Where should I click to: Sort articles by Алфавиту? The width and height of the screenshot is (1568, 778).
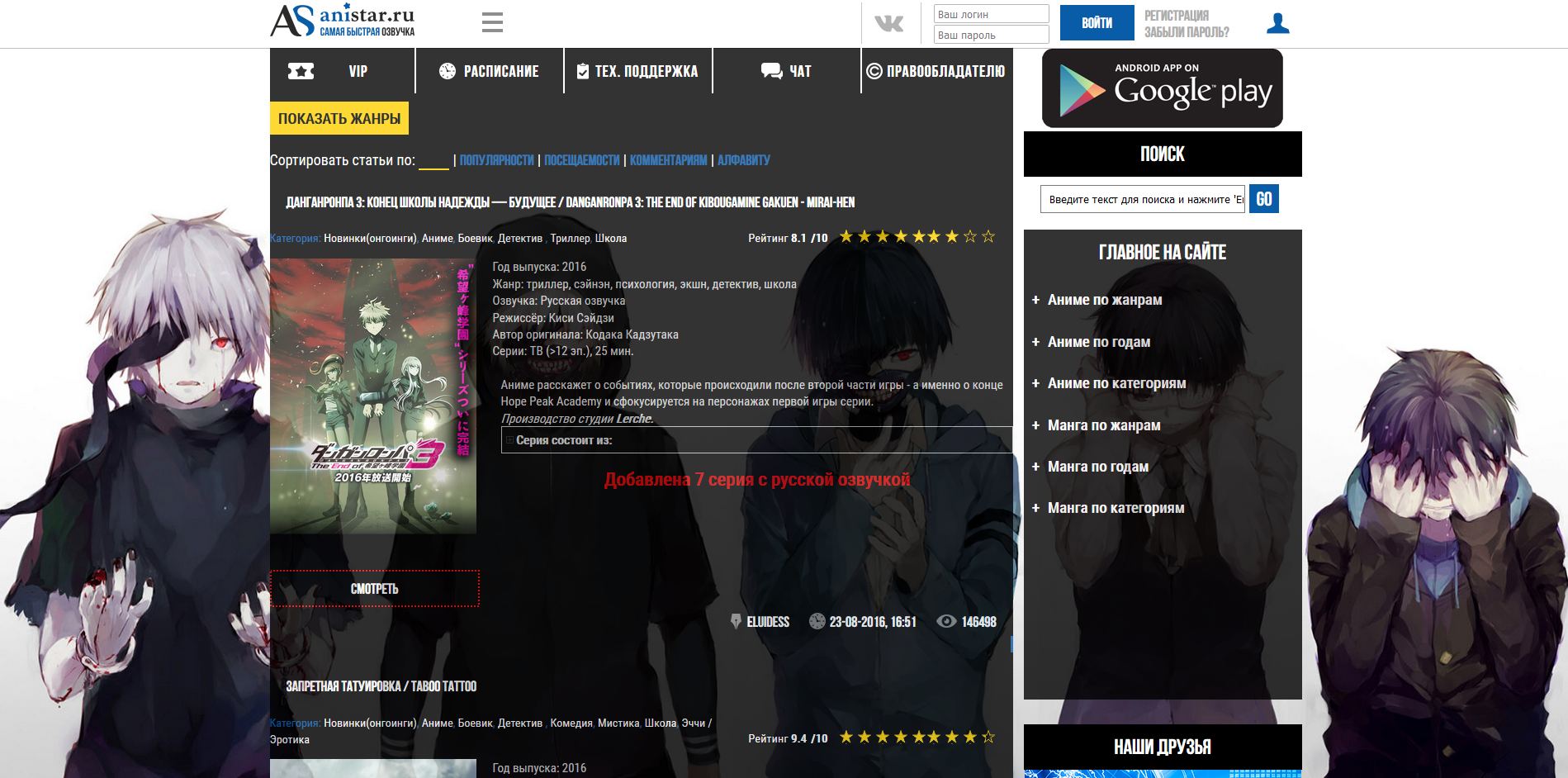[743, 160]
